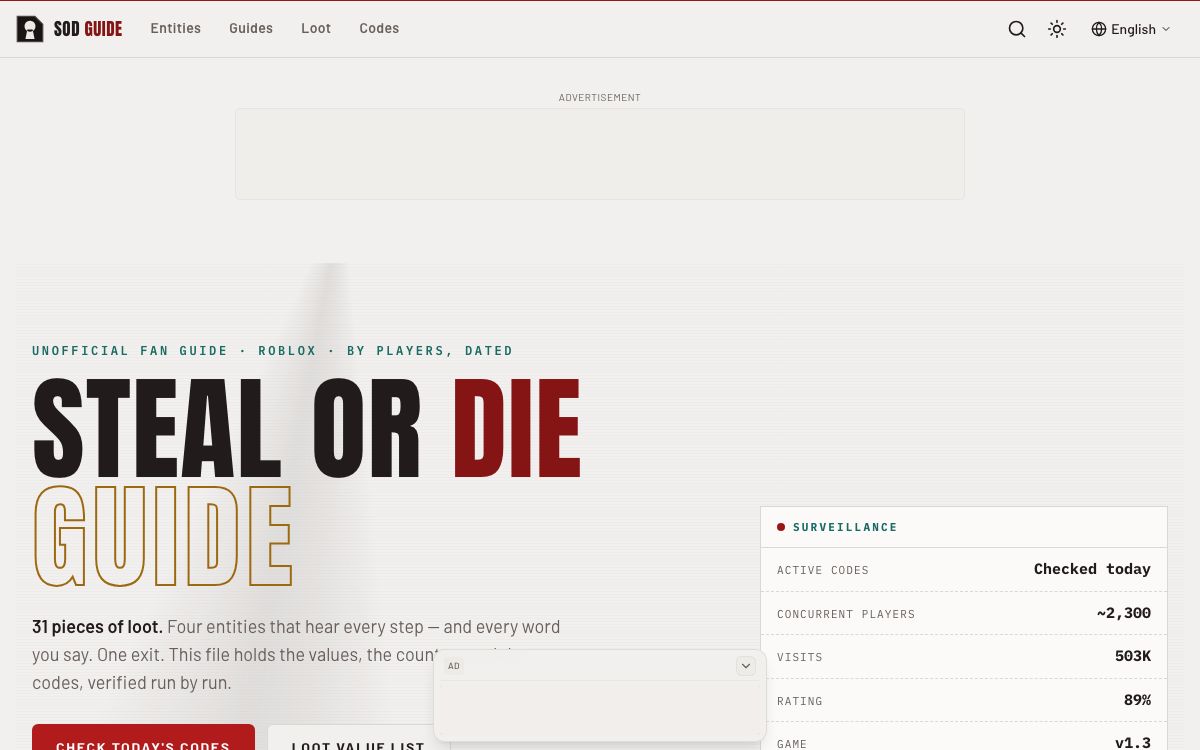Select the '503K' visits value
Screen dimensions: 1200x750
pos(1133,656)
